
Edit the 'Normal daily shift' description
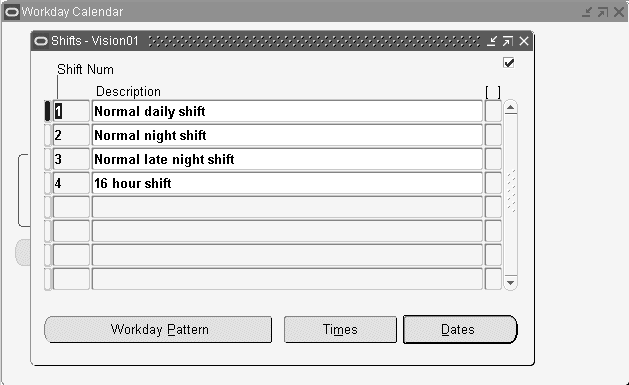(287, 111)
